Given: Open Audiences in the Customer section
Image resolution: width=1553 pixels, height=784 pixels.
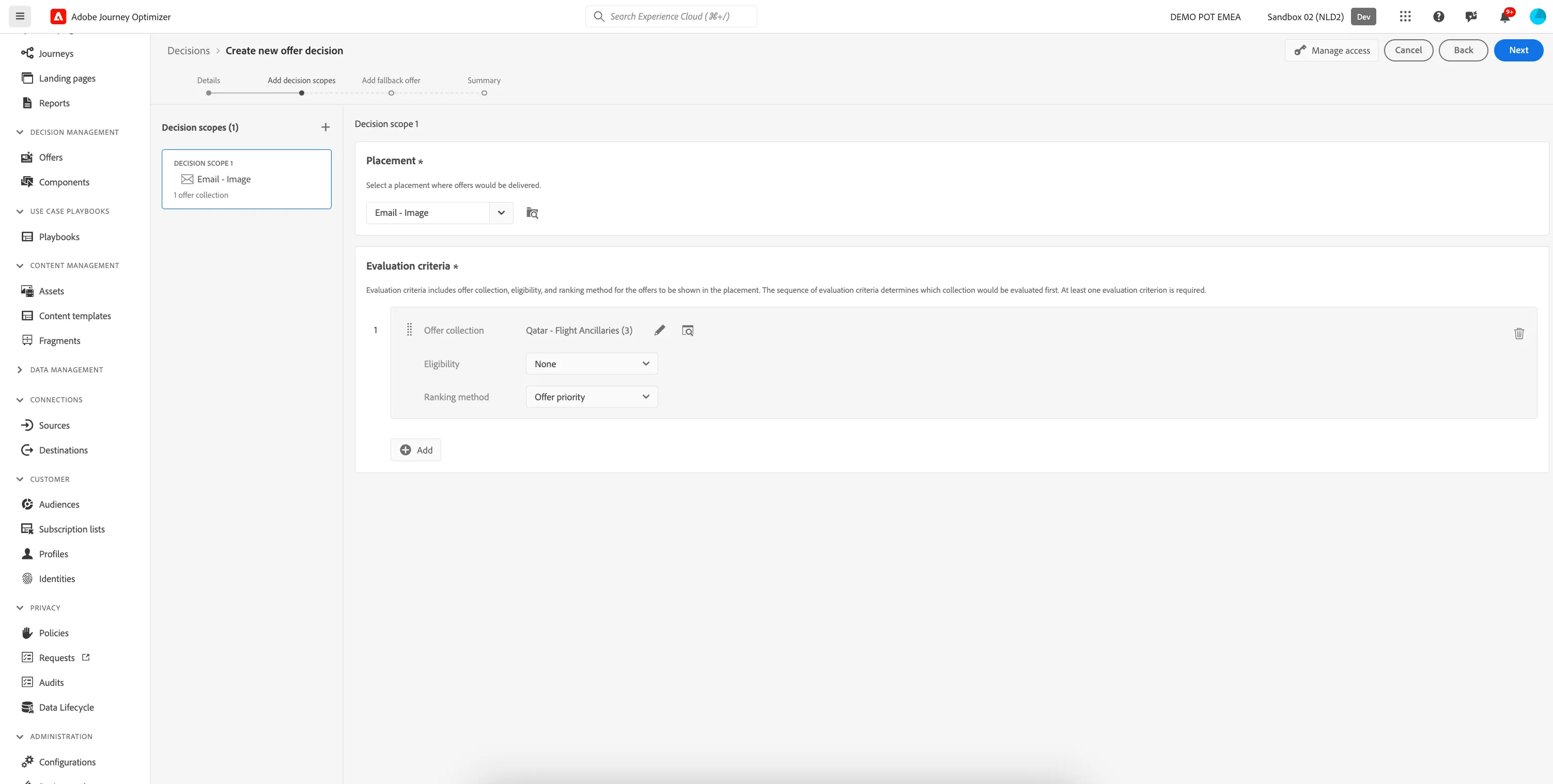Looking at the screenshot, I should (59, 505).
